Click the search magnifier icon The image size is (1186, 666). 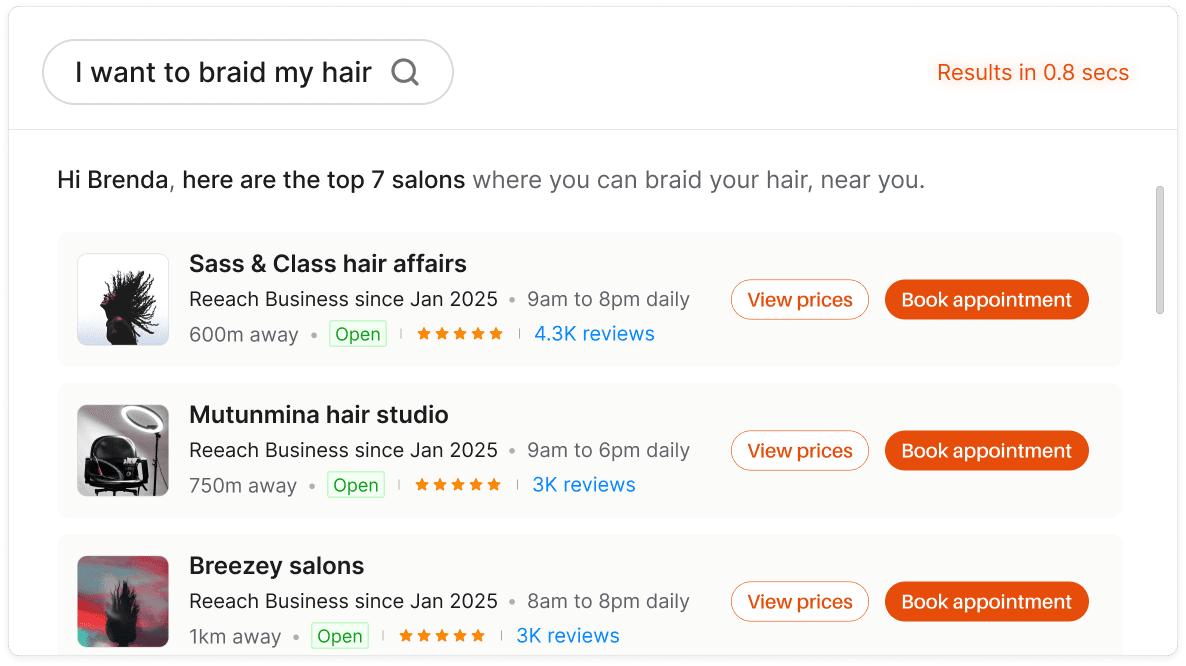pyautogui.click(x=404, y=72)
